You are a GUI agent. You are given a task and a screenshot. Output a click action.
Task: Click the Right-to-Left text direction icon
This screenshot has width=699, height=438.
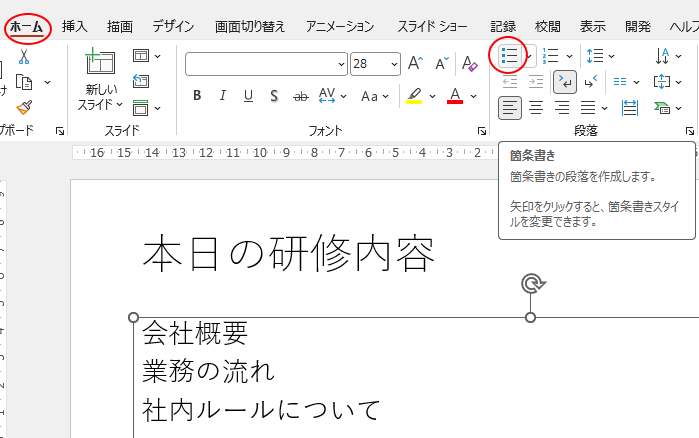tap(591, 82)
